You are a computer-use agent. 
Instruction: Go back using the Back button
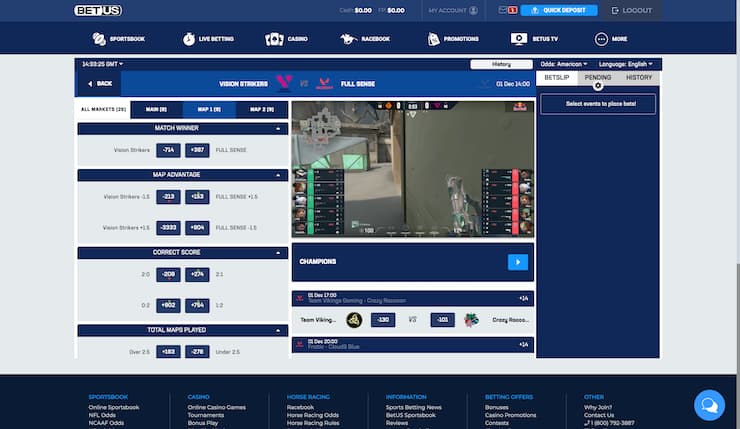pyautogui.click(x=100, y=84)
